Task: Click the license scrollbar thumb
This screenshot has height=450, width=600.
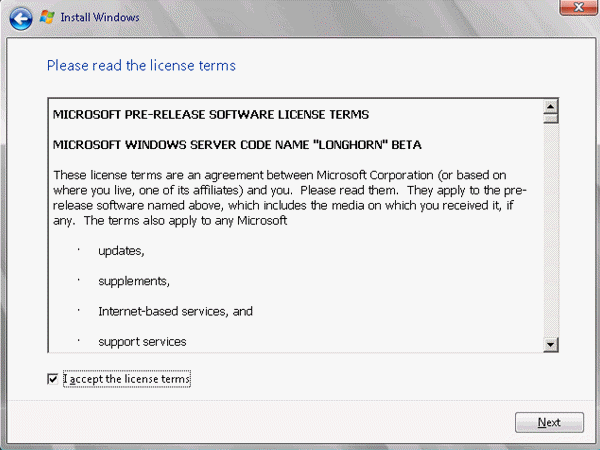Action: coord(551,119)
